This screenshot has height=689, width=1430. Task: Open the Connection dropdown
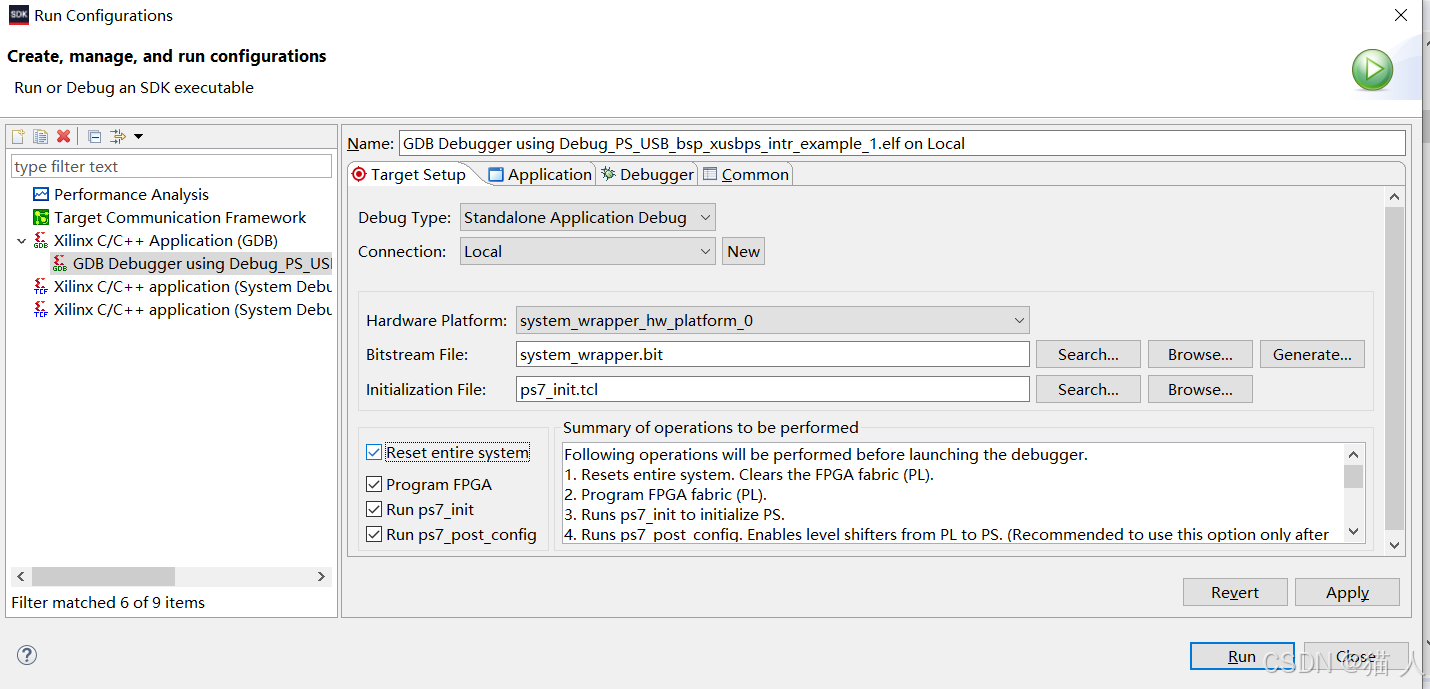(588, 251)
